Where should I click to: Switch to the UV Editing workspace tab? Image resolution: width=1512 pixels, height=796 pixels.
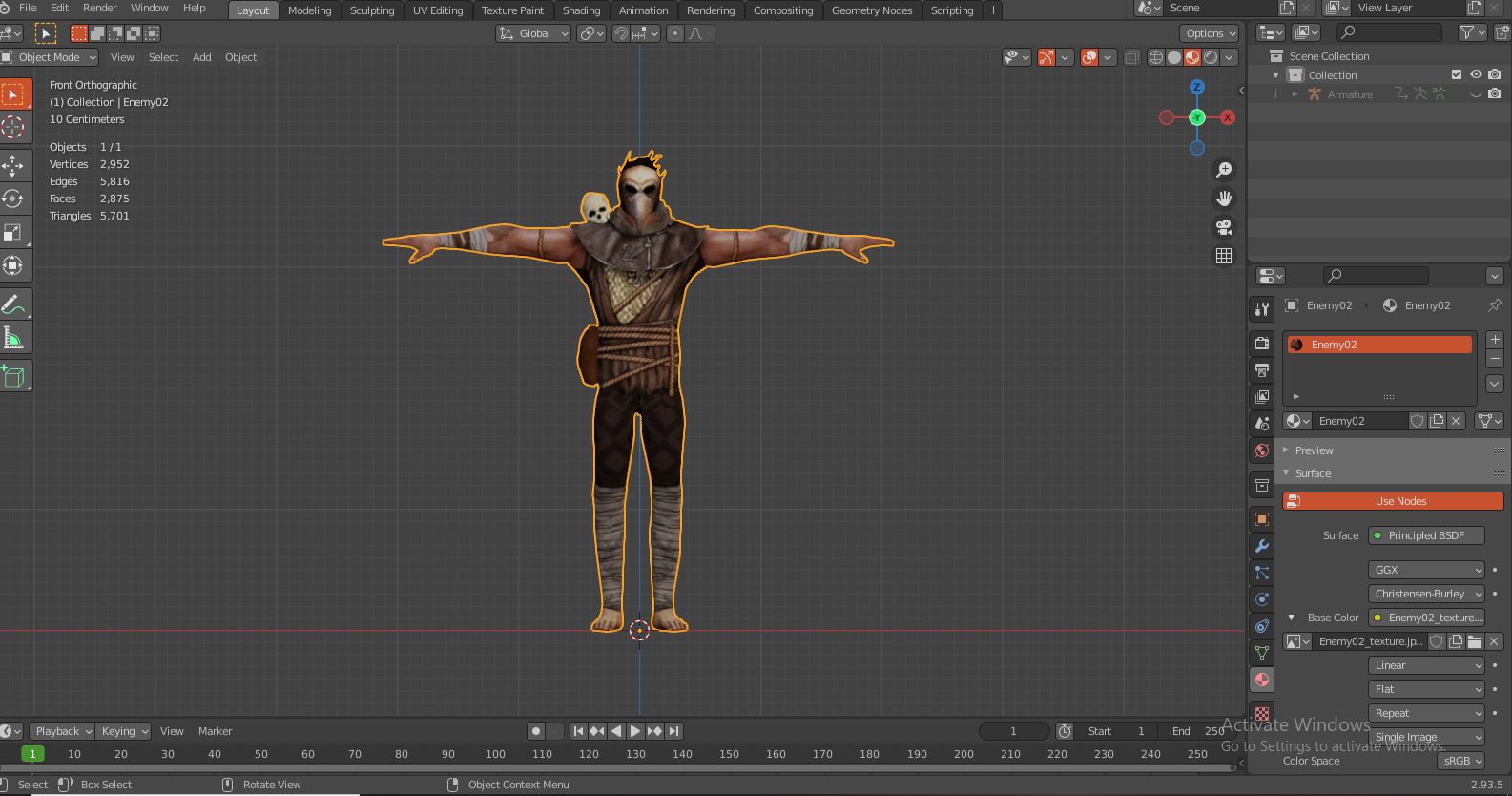437,10
